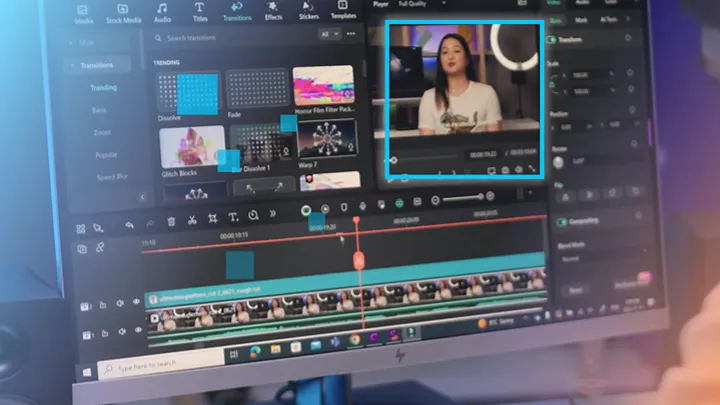Image resolution: width=720 pixels, height=405 pixels.
Task: Hide video track 1 with the eye icon
Action: click(x=138, y=330)
